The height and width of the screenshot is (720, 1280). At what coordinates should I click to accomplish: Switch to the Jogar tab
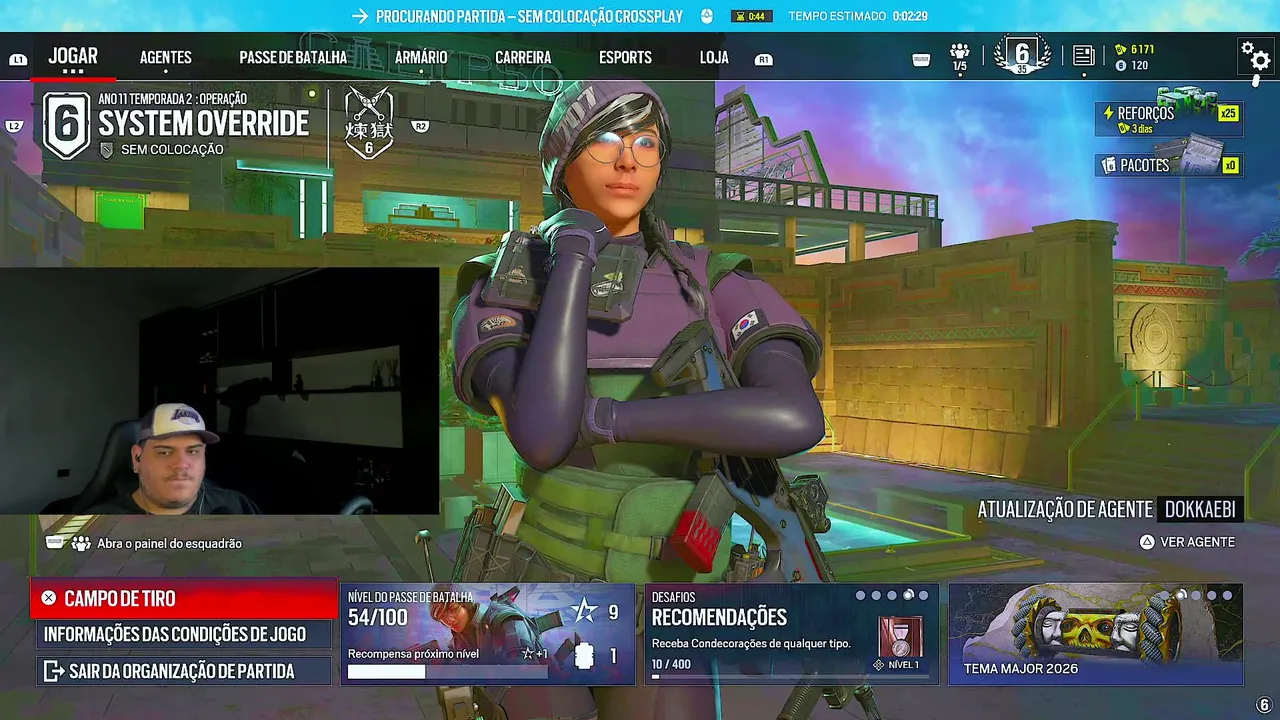[x=73, y=56]
